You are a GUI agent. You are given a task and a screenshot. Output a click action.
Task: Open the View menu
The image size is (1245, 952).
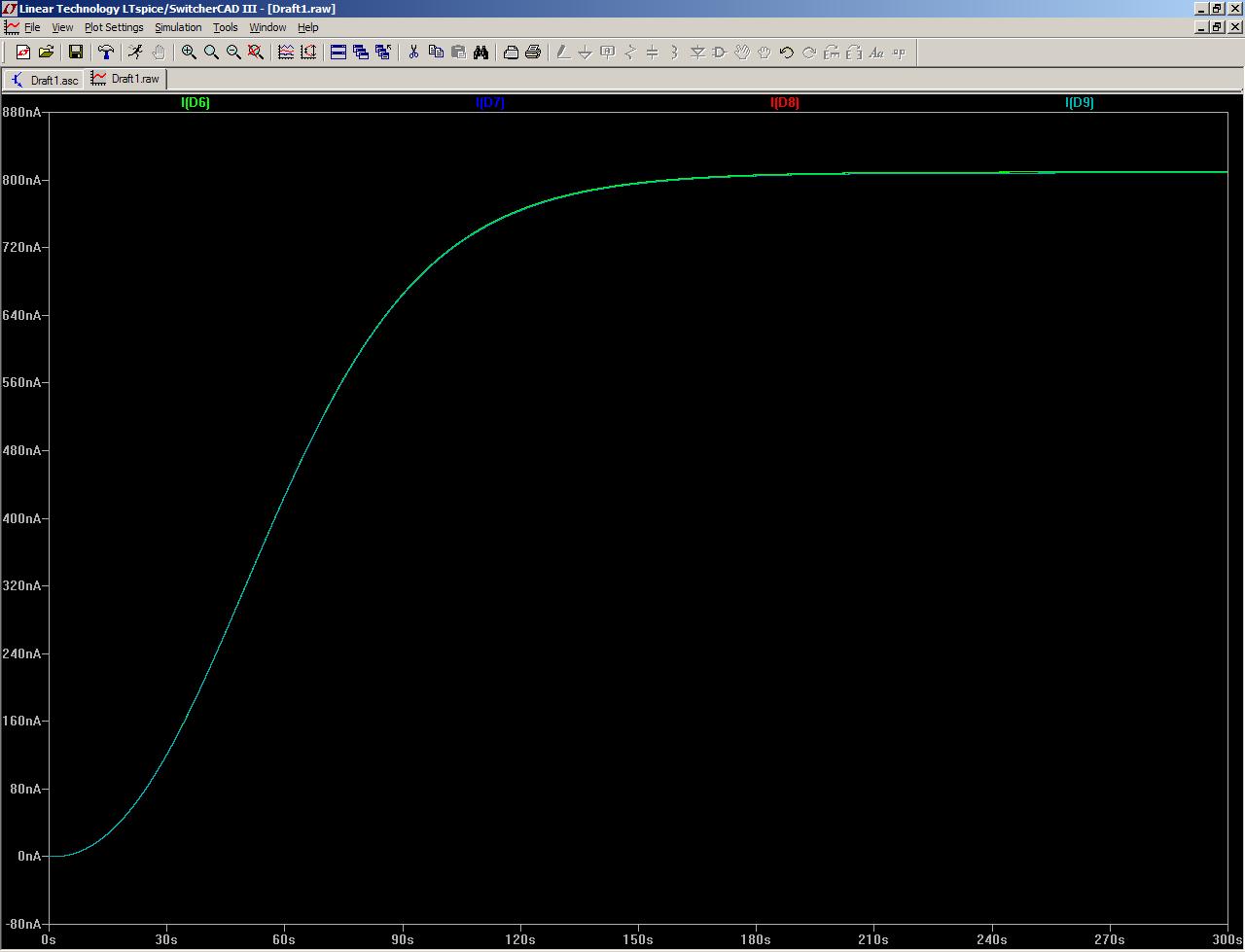(x=62, y=27)
